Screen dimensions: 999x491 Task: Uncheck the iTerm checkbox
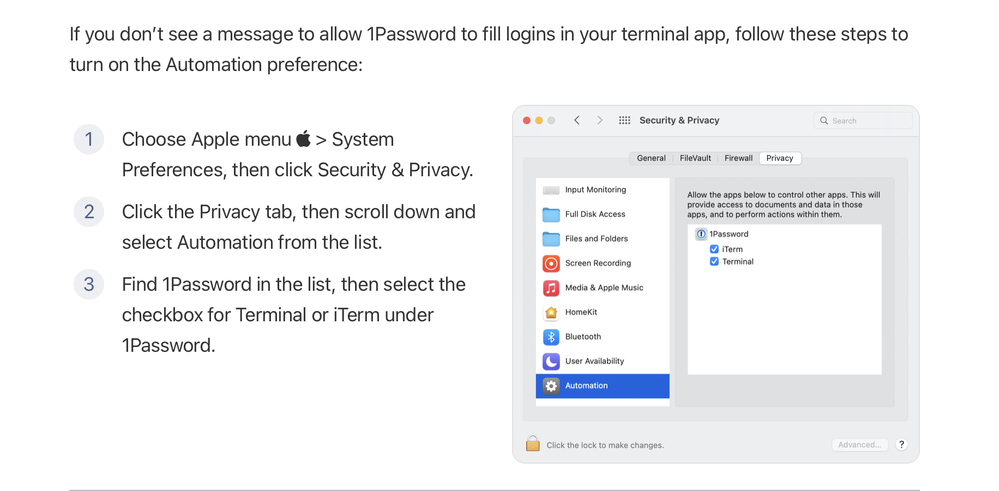click(714, 249)
